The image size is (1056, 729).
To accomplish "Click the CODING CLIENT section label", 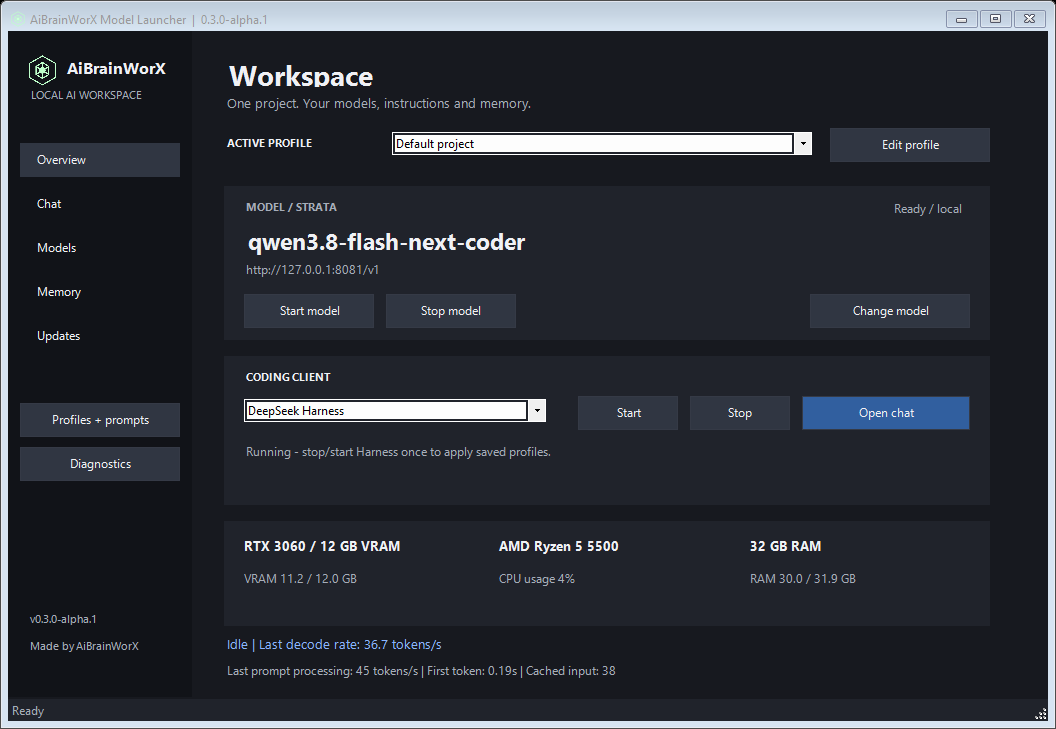I will click(288, 377).
